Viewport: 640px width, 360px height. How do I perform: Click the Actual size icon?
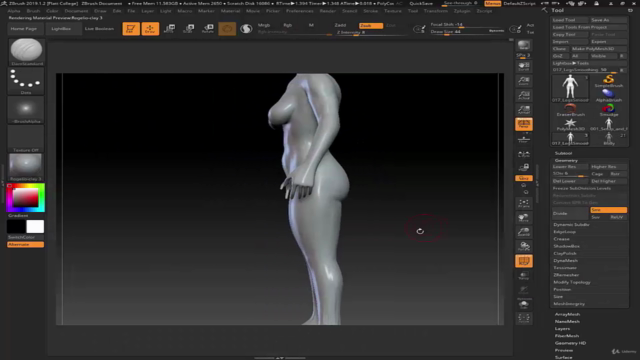(524, 95)
